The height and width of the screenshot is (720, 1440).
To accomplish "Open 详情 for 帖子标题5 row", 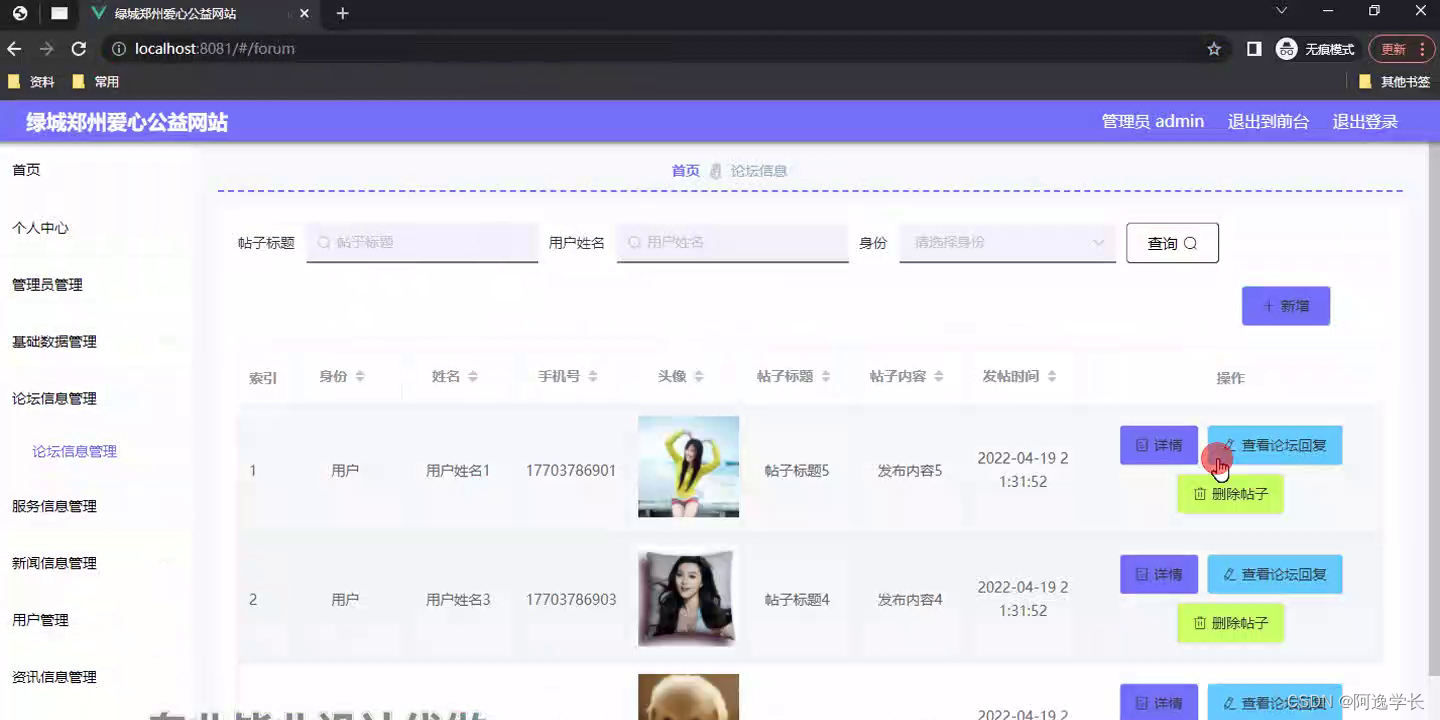I will pos(1159,445).
